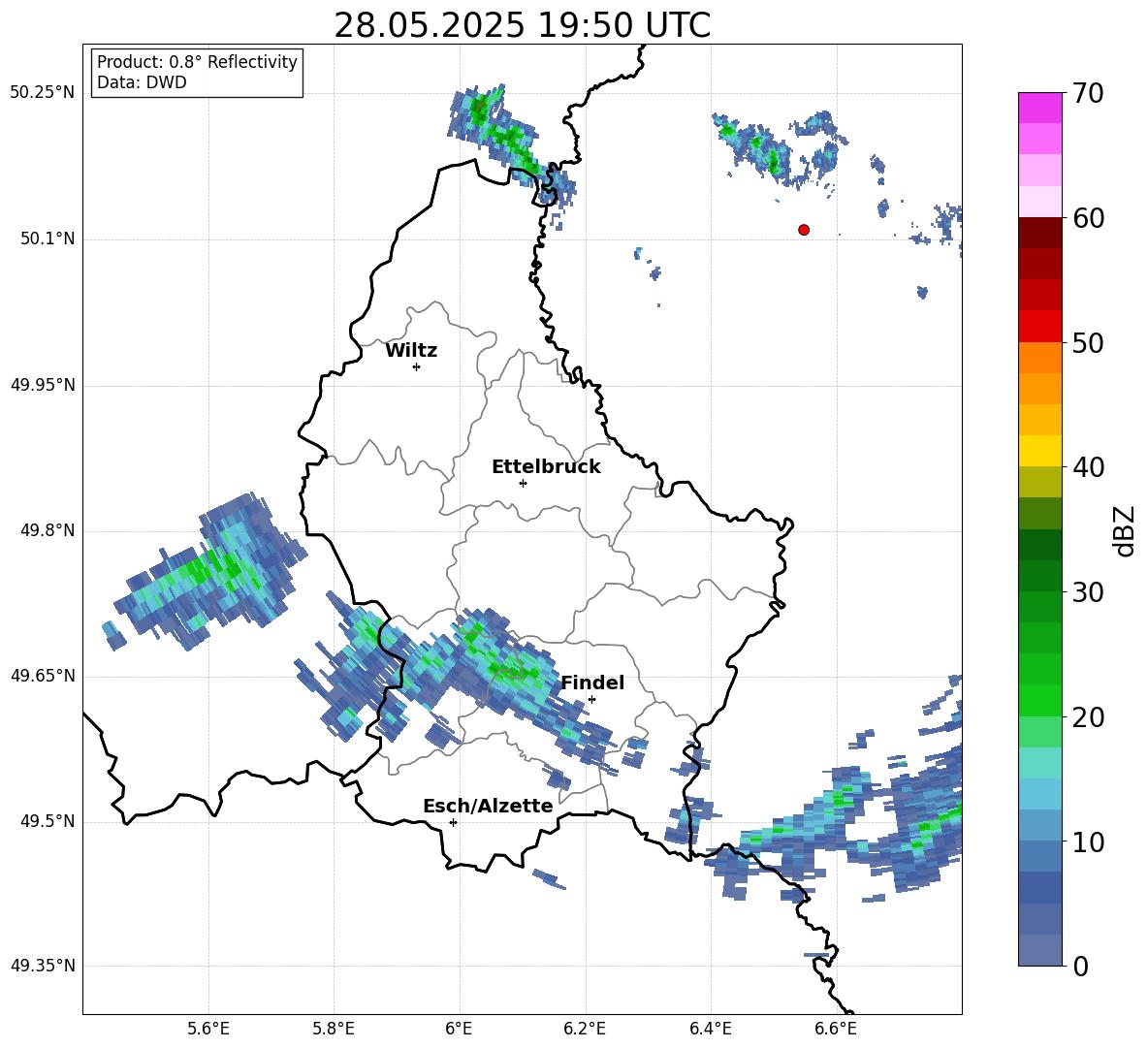Click the 'Data: DWD' text
The image size is (1148, 1048).
(x=142, y=82)
